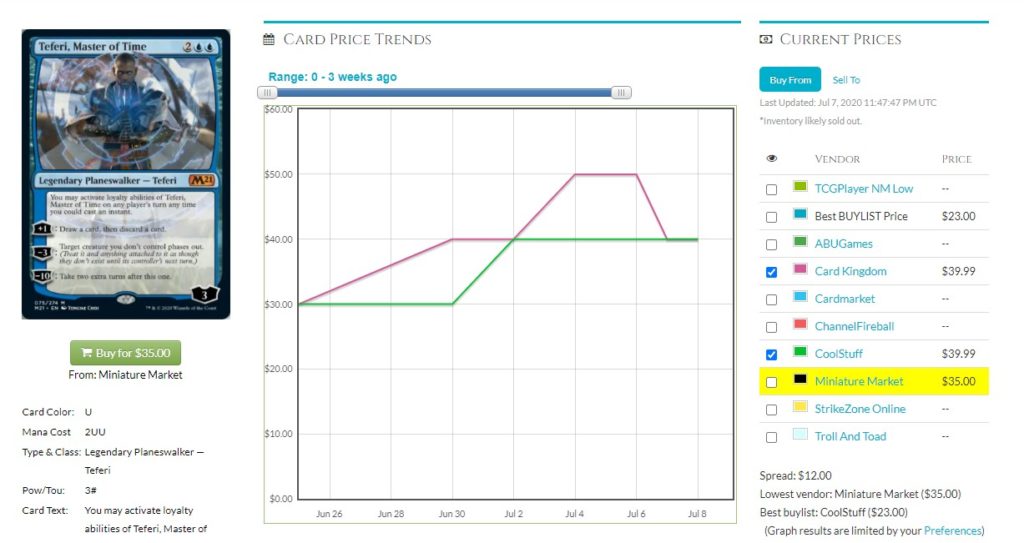Open the TCGPlayer NM Low vendor link
Screen dimensions: 1024x543
point(863,189)
